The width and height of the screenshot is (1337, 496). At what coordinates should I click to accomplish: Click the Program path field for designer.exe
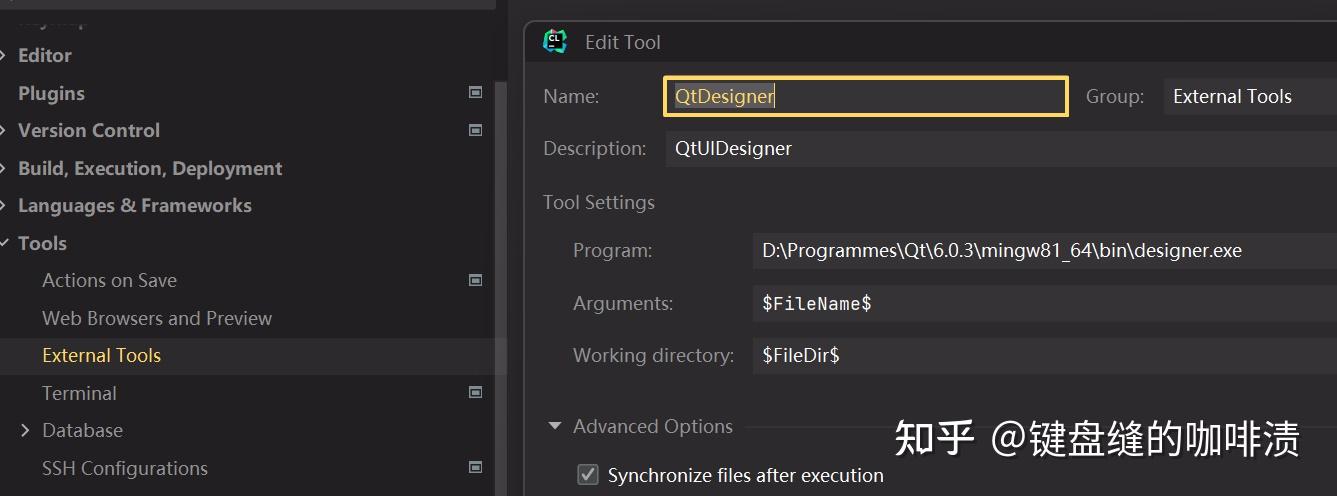(1040, 251)
